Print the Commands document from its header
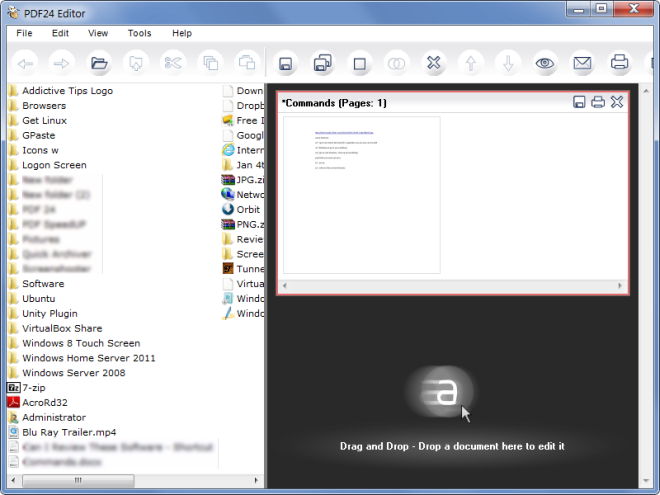 click(x=598, y=102)
